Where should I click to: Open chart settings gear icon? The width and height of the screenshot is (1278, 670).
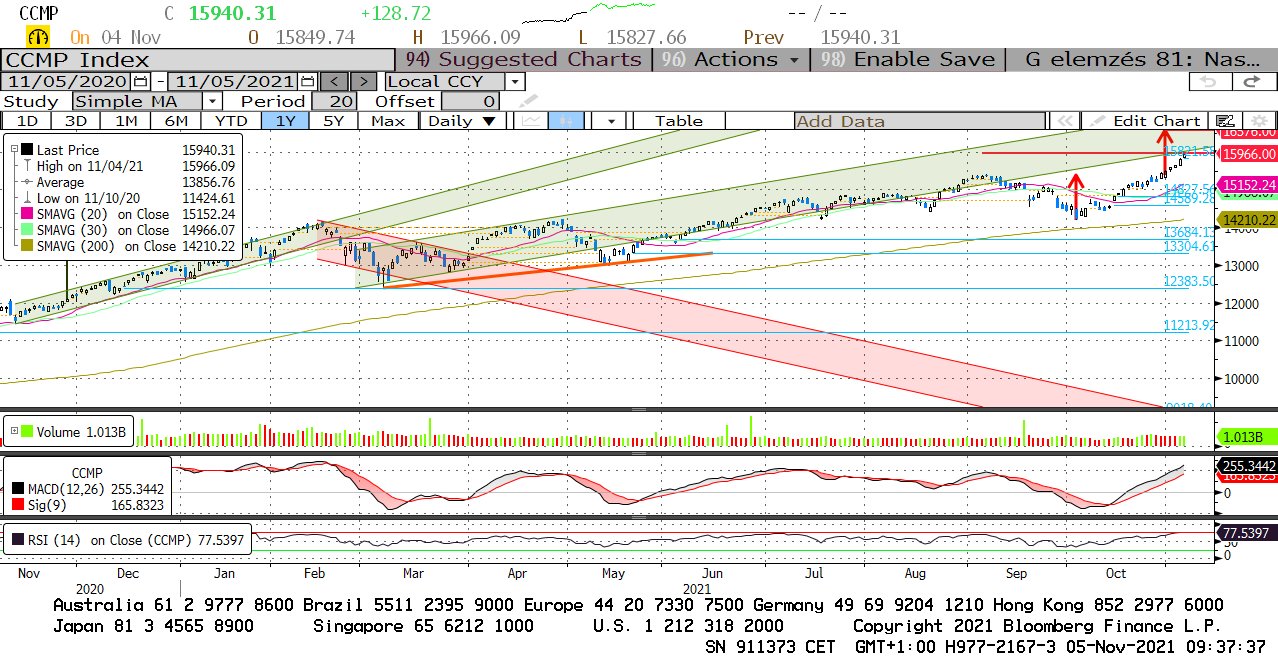(1258, 121)
